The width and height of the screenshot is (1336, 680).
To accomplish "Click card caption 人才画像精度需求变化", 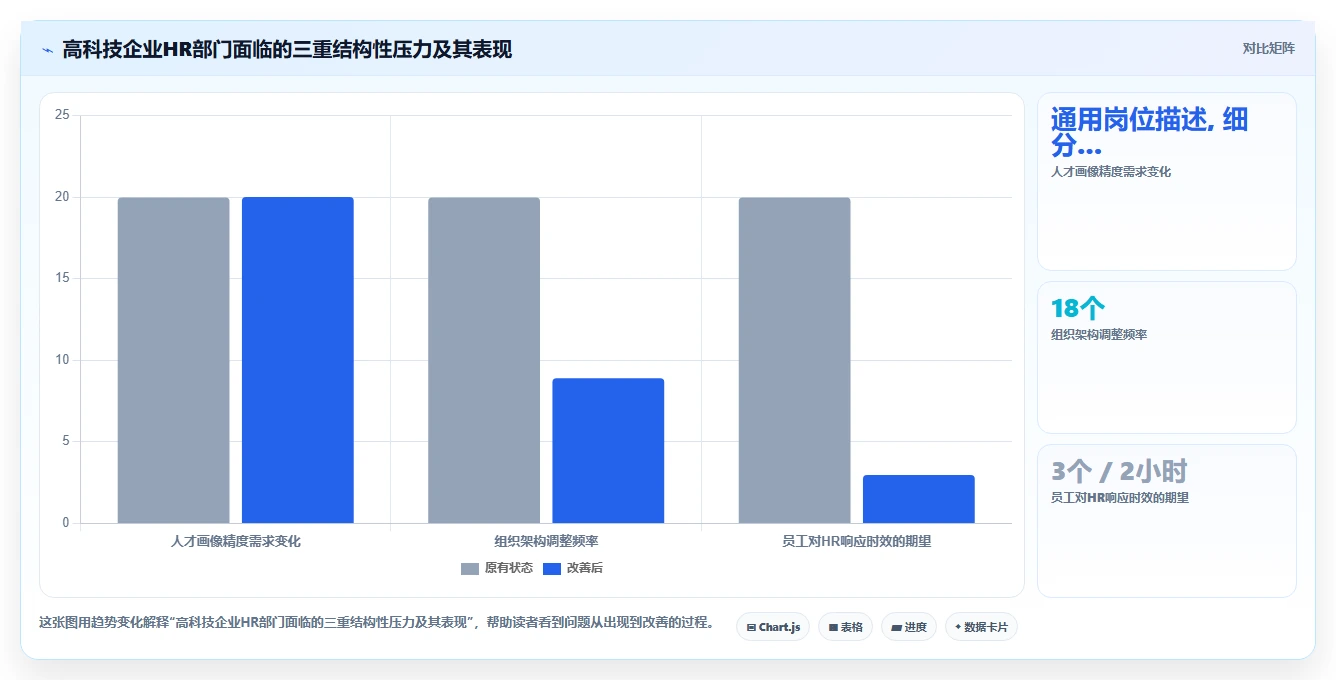I will [1111, 172].
